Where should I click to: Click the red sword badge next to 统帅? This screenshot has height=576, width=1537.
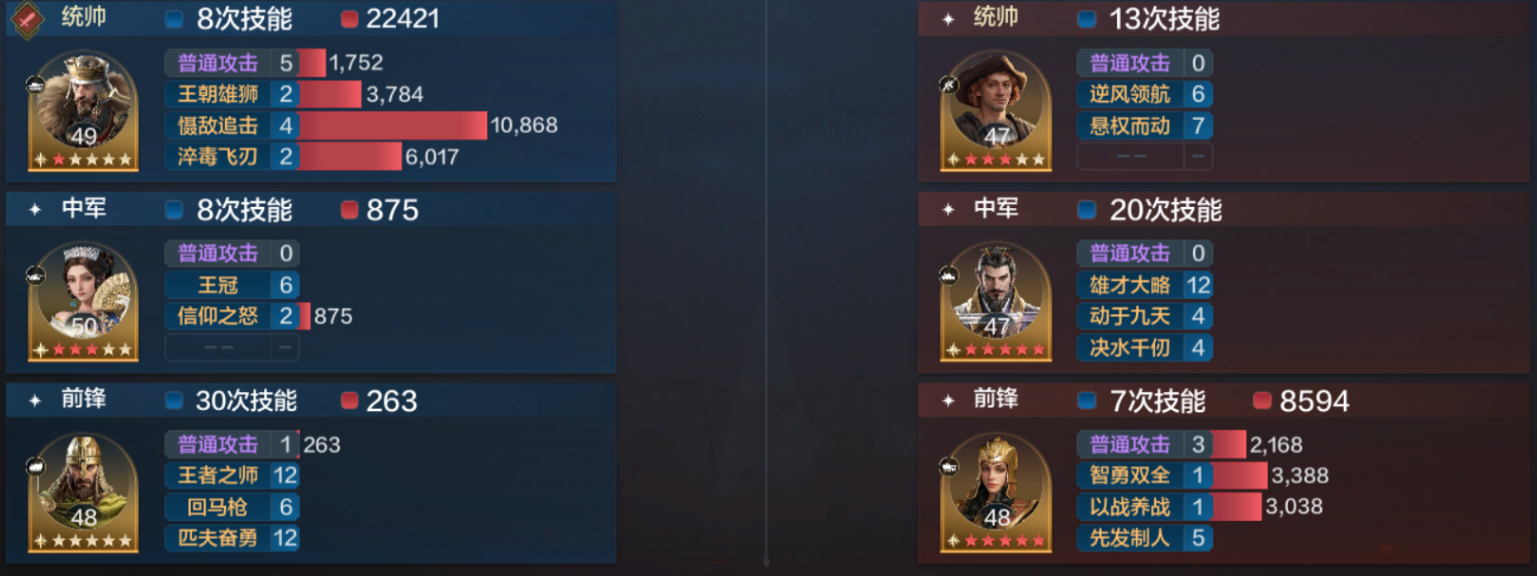[27, 19]
